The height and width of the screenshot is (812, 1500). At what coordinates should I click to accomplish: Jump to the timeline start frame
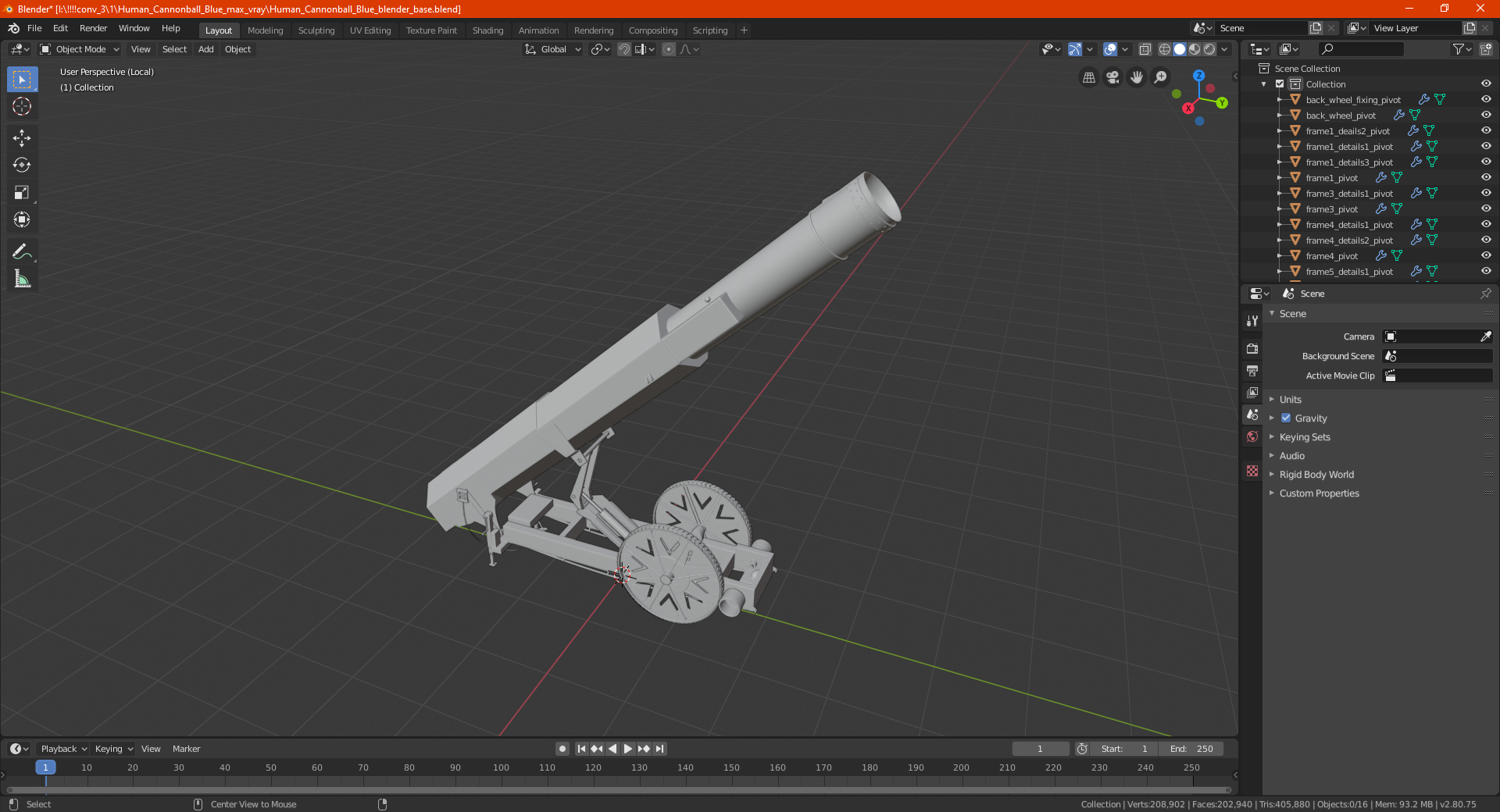[581, 749]
